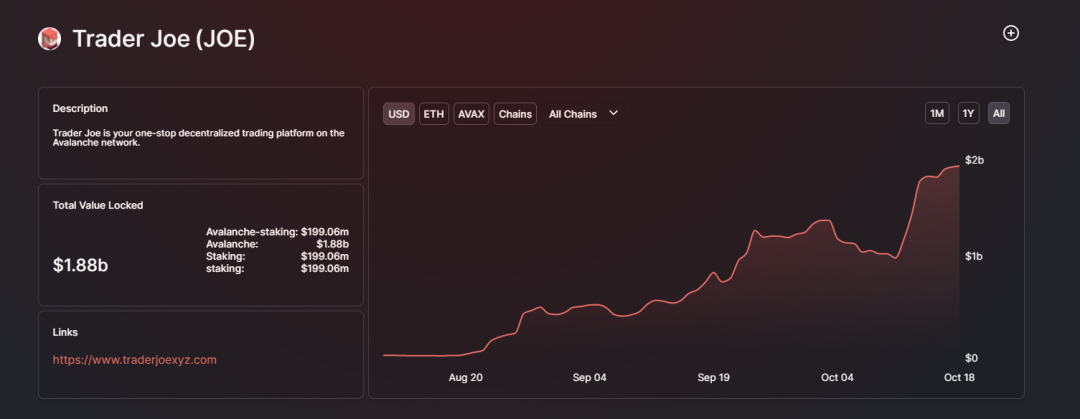This screenshot has width=1080, height=419.
Task: Open the traderjoexyz.com link
Action: point(135,360)
